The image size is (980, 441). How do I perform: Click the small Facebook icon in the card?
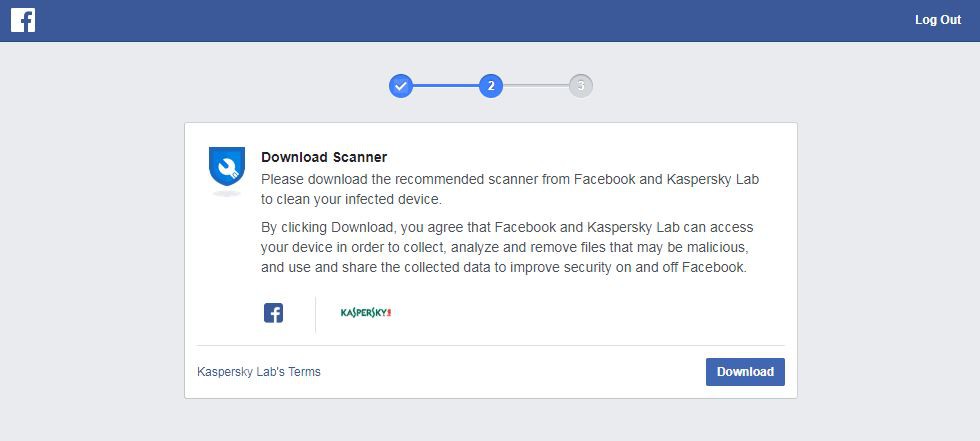(x=273, y=313)
